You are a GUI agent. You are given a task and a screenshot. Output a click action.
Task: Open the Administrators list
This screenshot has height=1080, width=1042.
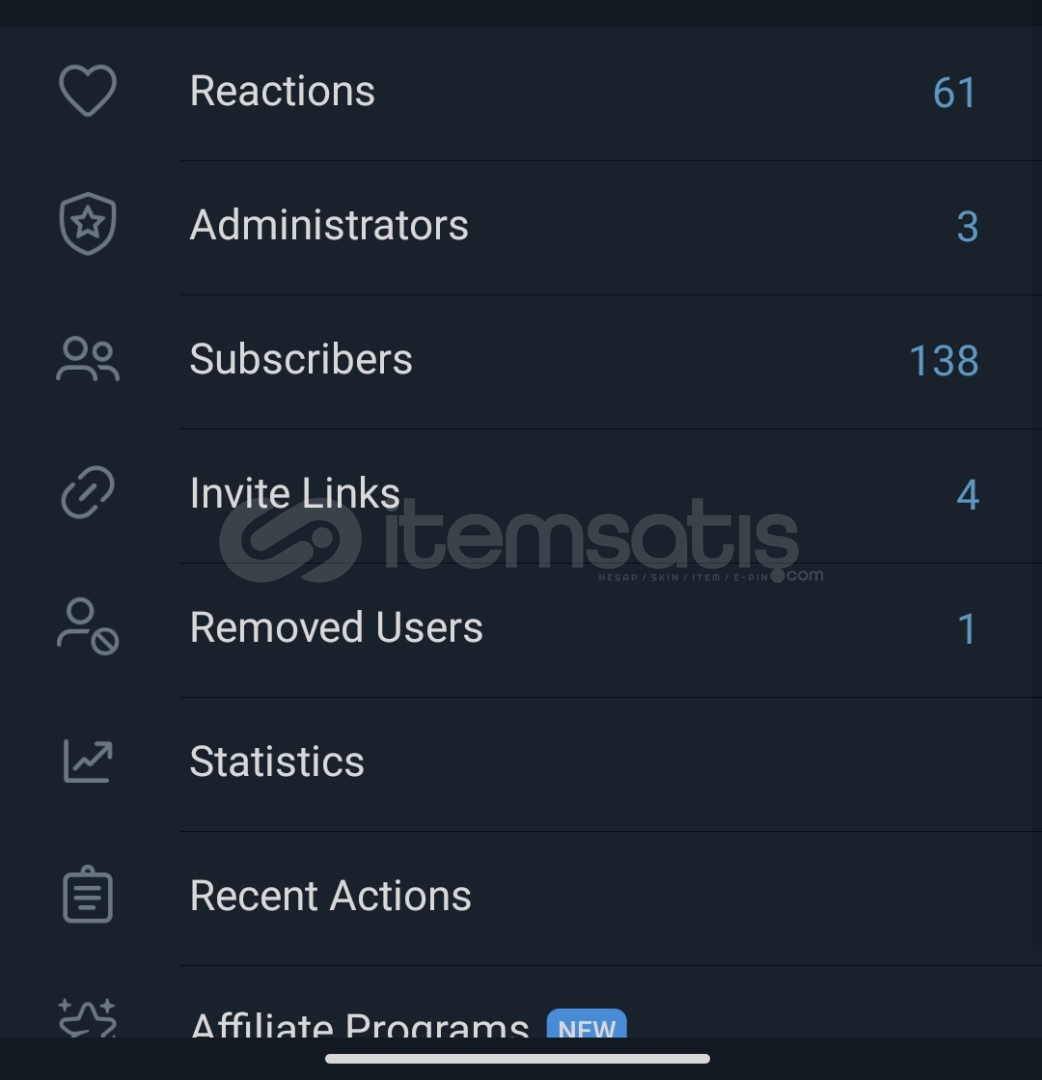pos(521,228)
